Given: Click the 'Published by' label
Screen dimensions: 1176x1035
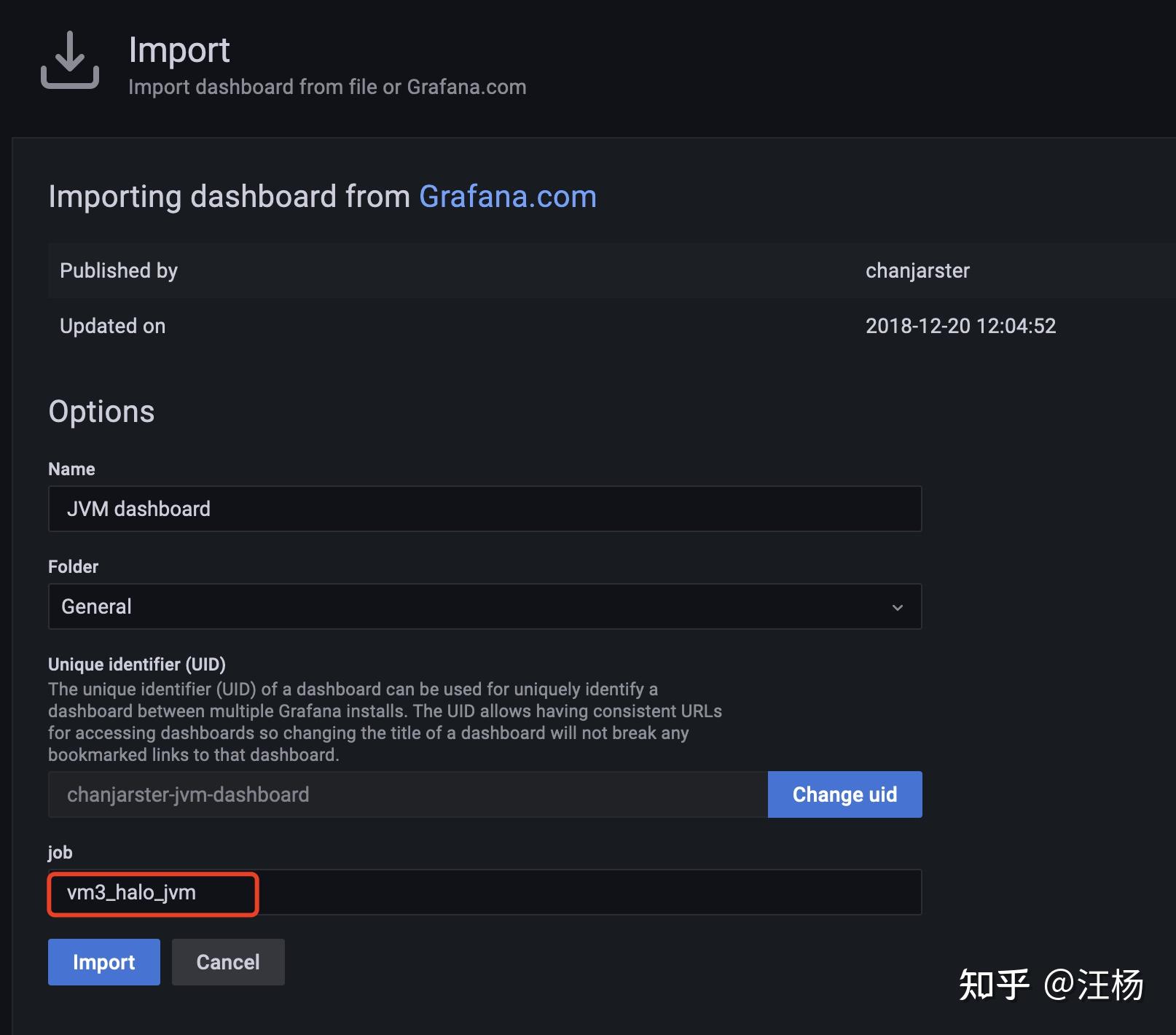Looking at the screenshot, I should [119, 270].
